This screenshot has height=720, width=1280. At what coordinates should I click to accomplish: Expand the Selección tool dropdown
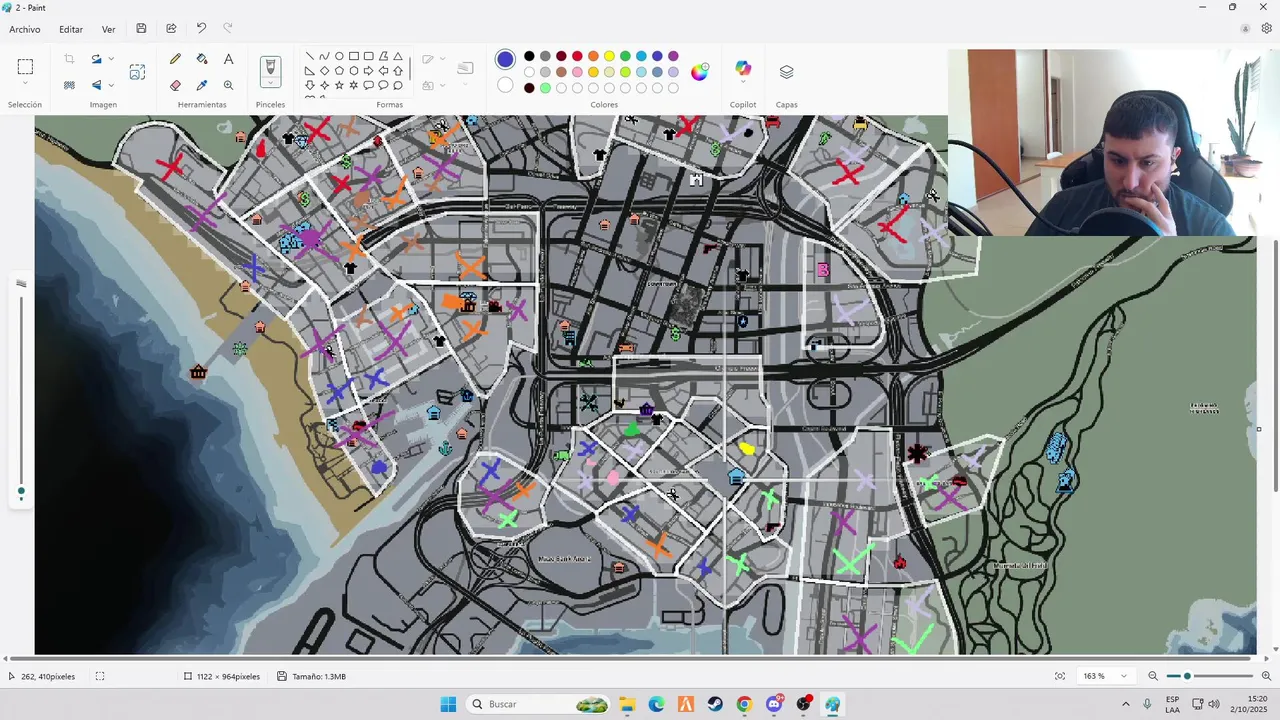[x=25, y=84]
